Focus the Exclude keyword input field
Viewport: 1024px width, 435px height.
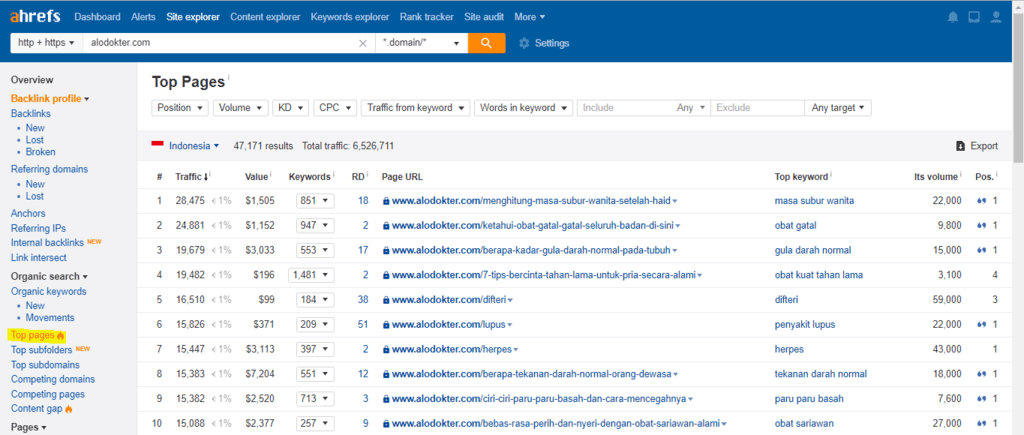[758, 108]
